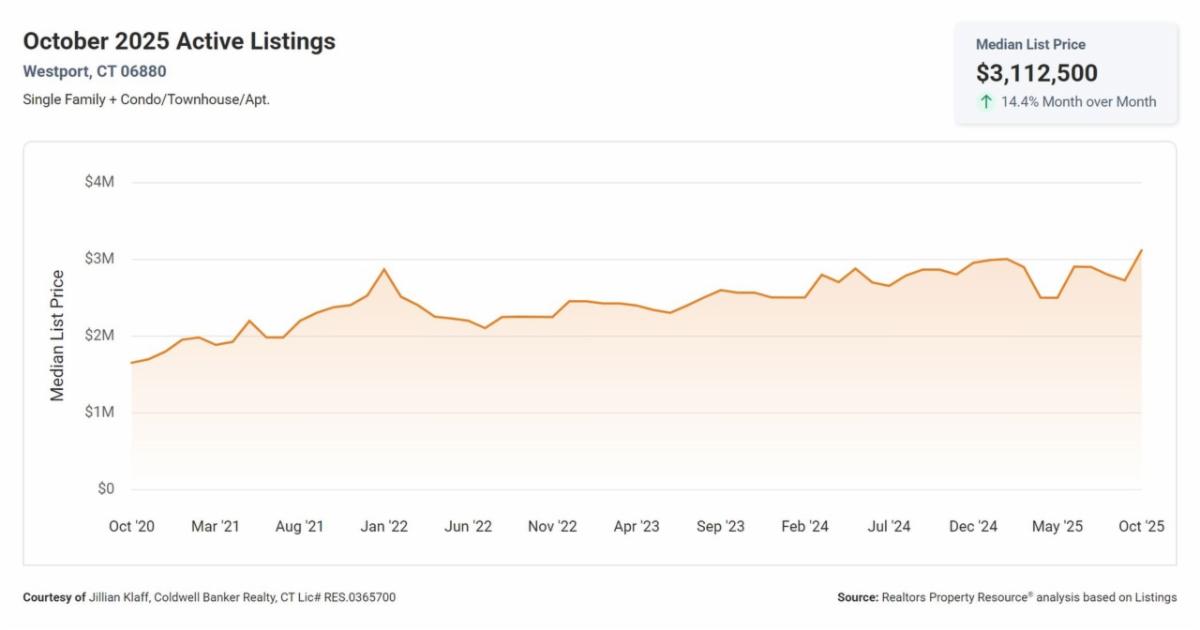Click the Realtors Property Resource source text
This screenshot has width=1200, height=630.
pyautogui.click(x=1007, y=597)
